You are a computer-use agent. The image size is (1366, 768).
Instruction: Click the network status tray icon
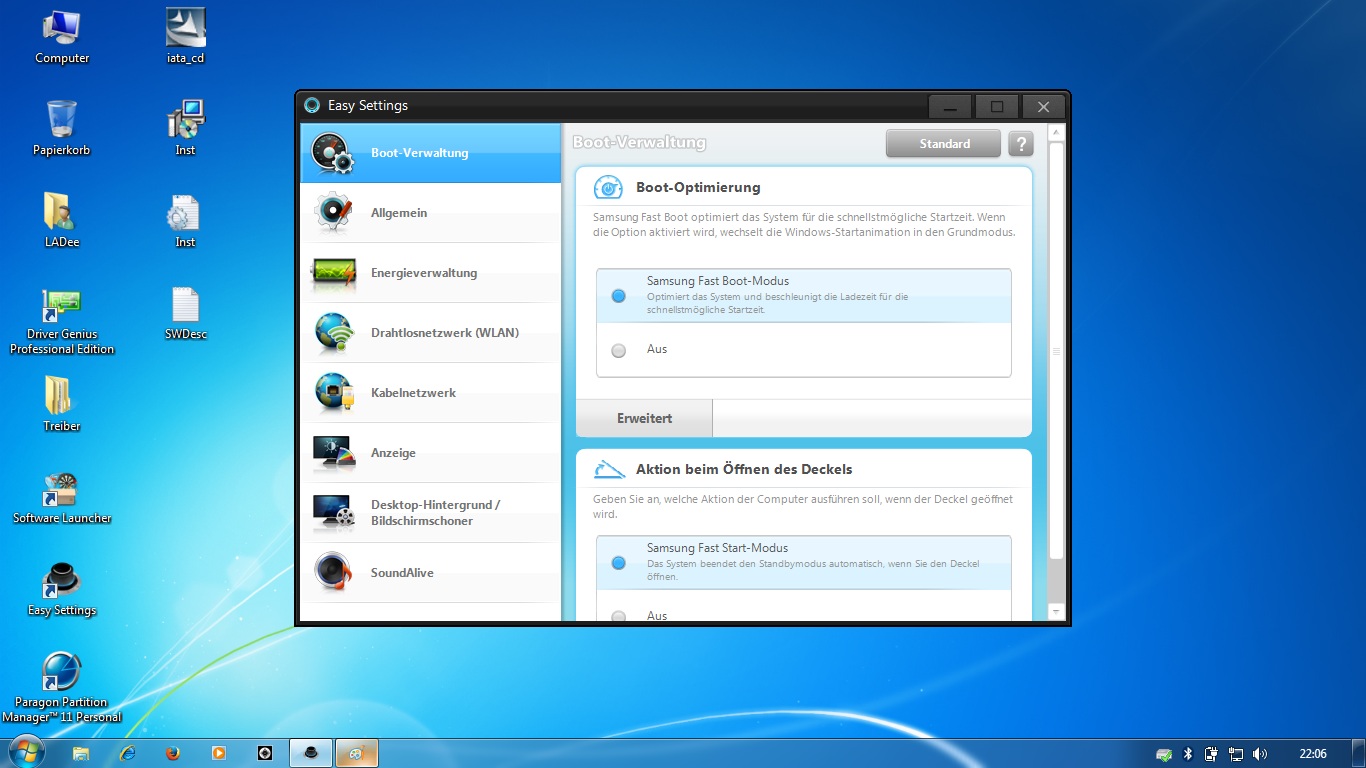pos(1236,754)
